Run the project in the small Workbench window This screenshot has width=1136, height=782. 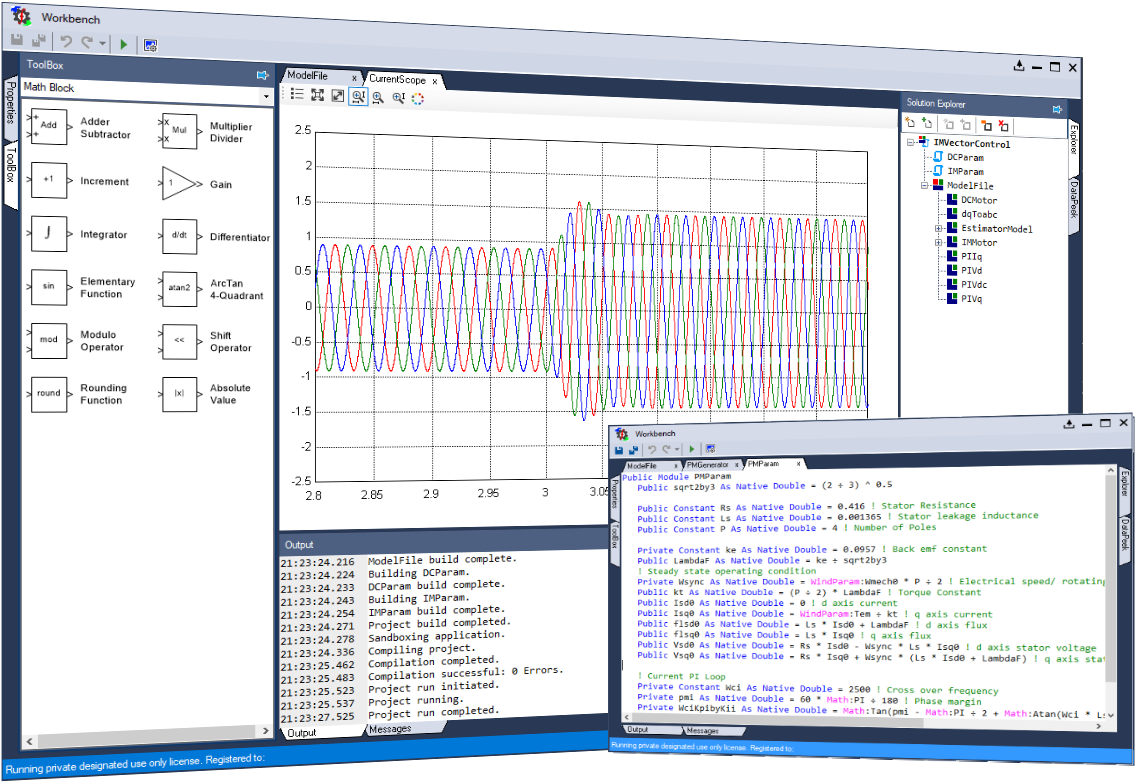point(692,449)
